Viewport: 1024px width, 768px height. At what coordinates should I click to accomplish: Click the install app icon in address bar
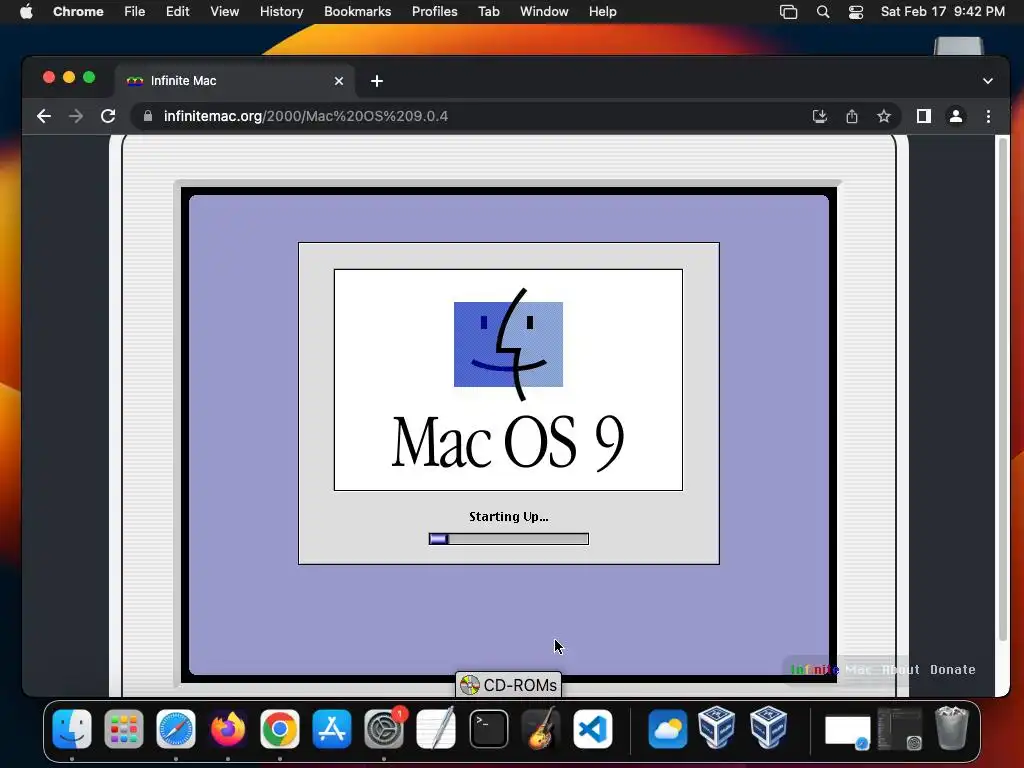(x=820, y=116)
